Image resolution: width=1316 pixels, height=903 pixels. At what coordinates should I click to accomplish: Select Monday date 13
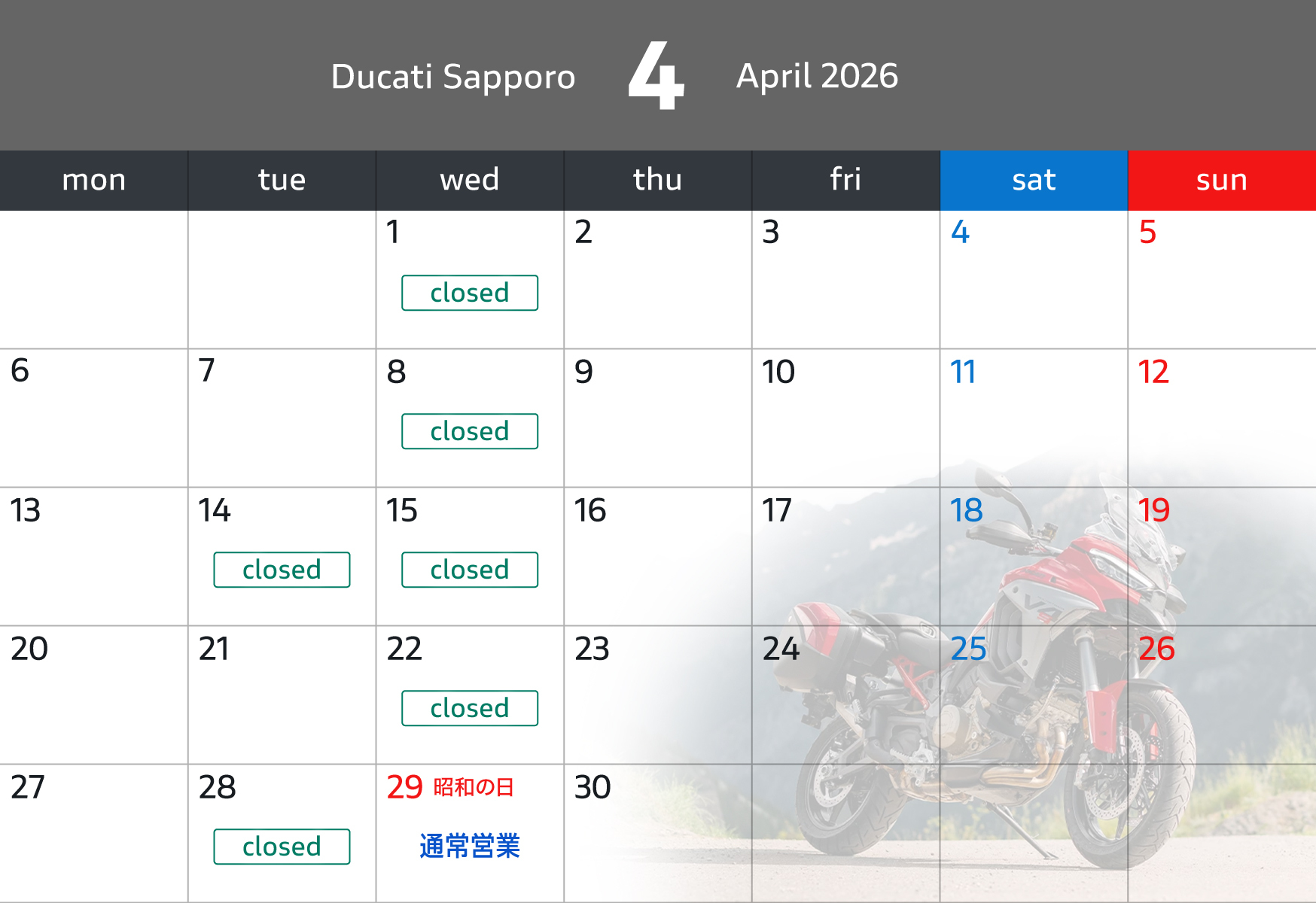[26, 511]
